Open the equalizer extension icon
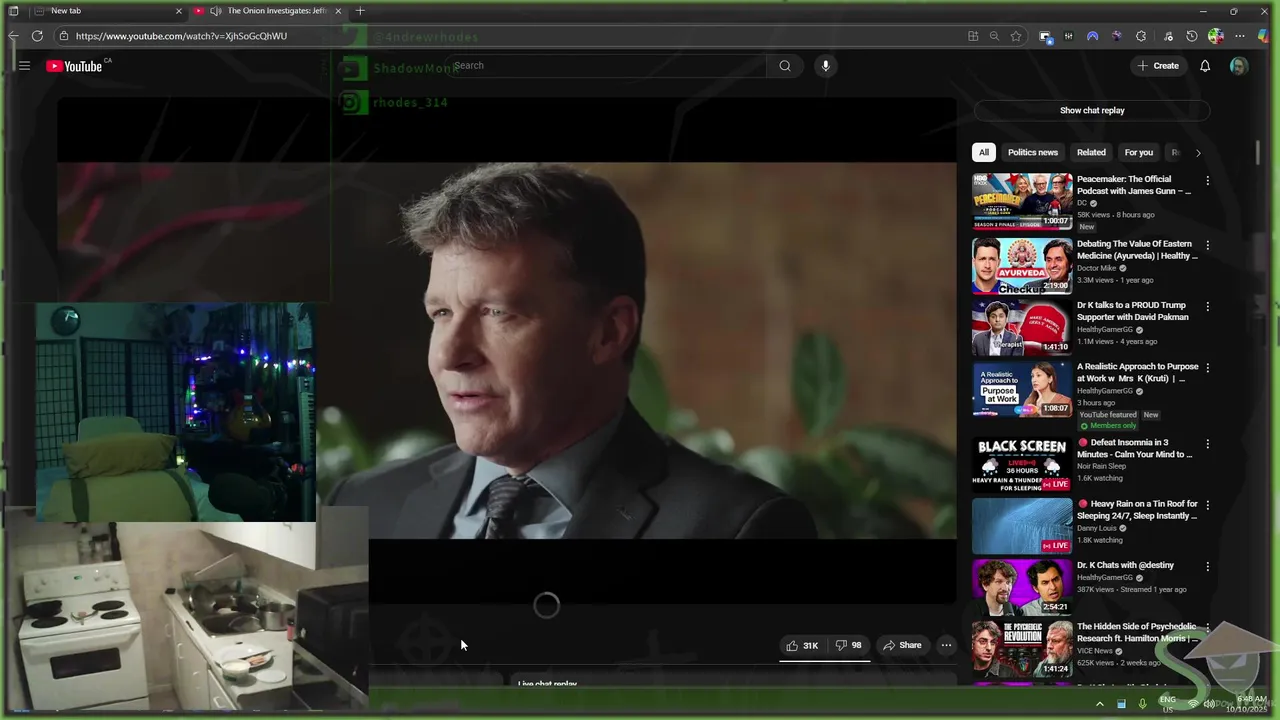Screen dimensions: 1280x720 [1068, 36]
